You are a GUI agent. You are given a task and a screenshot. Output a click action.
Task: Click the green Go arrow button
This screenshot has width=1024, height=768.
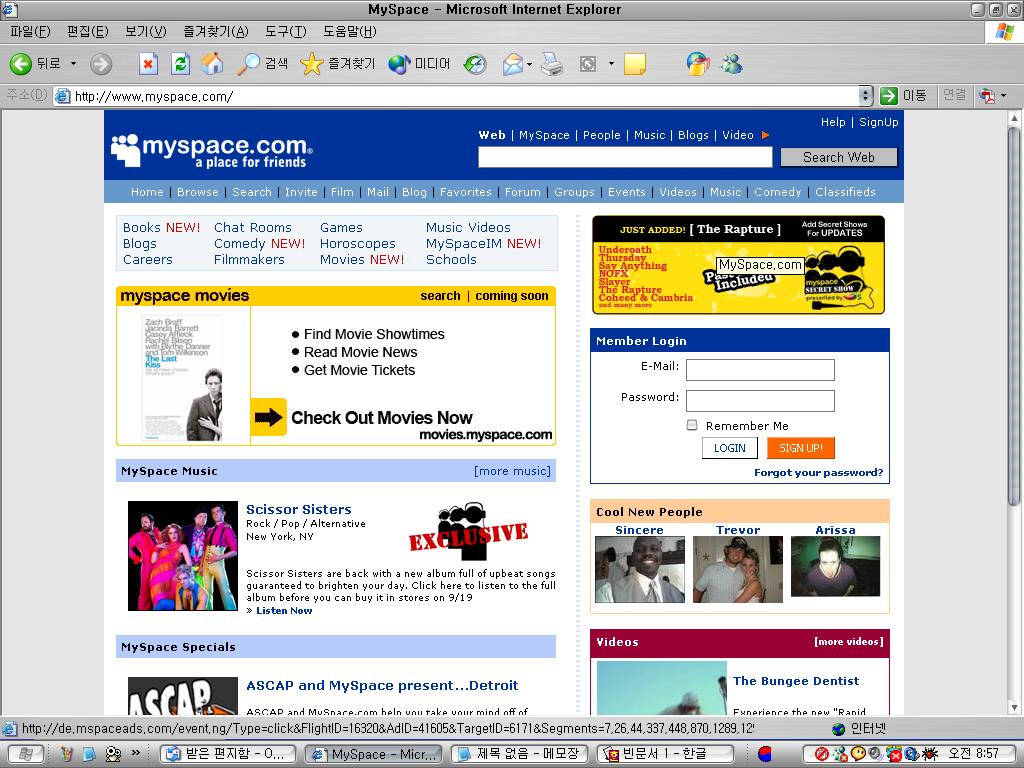[889, 95]
